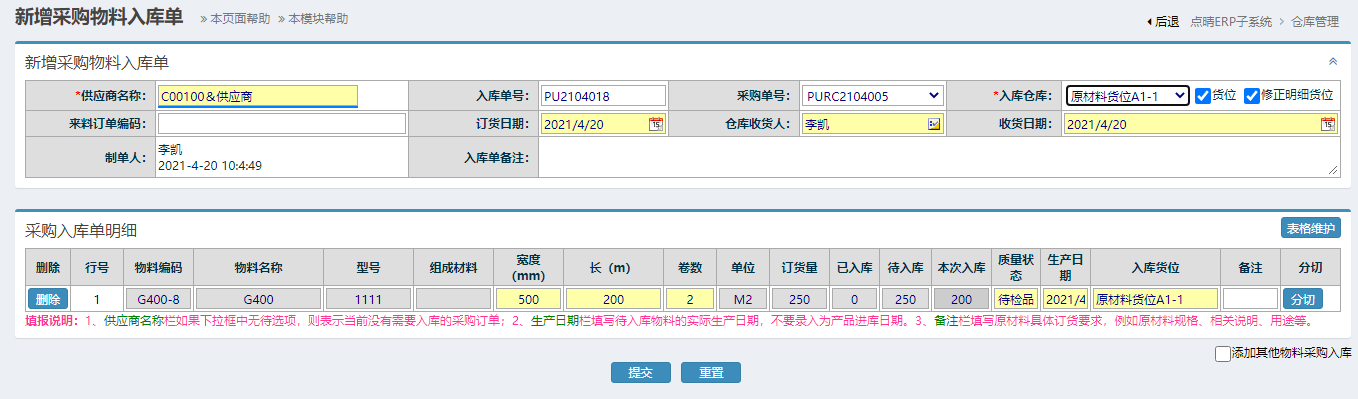
Task: Open the 采购单号 dropdown
Action: [x=872, y=96]
